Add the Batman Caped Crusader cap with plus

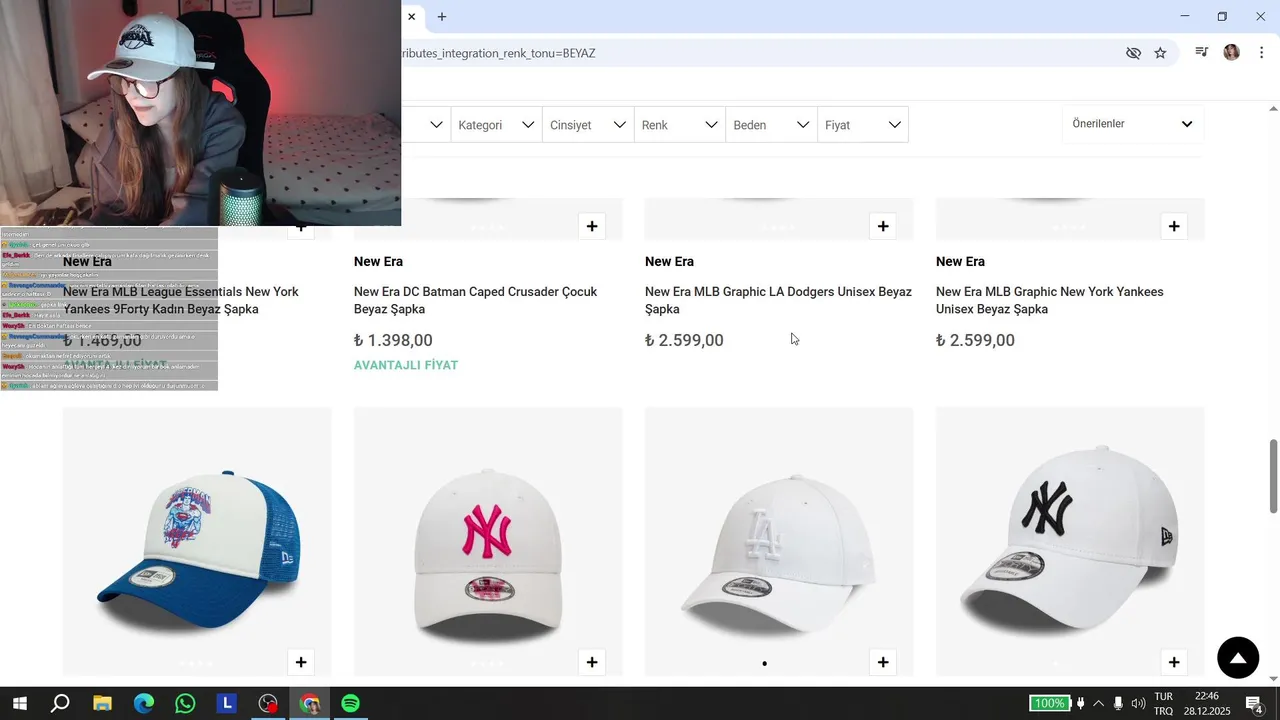point(592,226)
